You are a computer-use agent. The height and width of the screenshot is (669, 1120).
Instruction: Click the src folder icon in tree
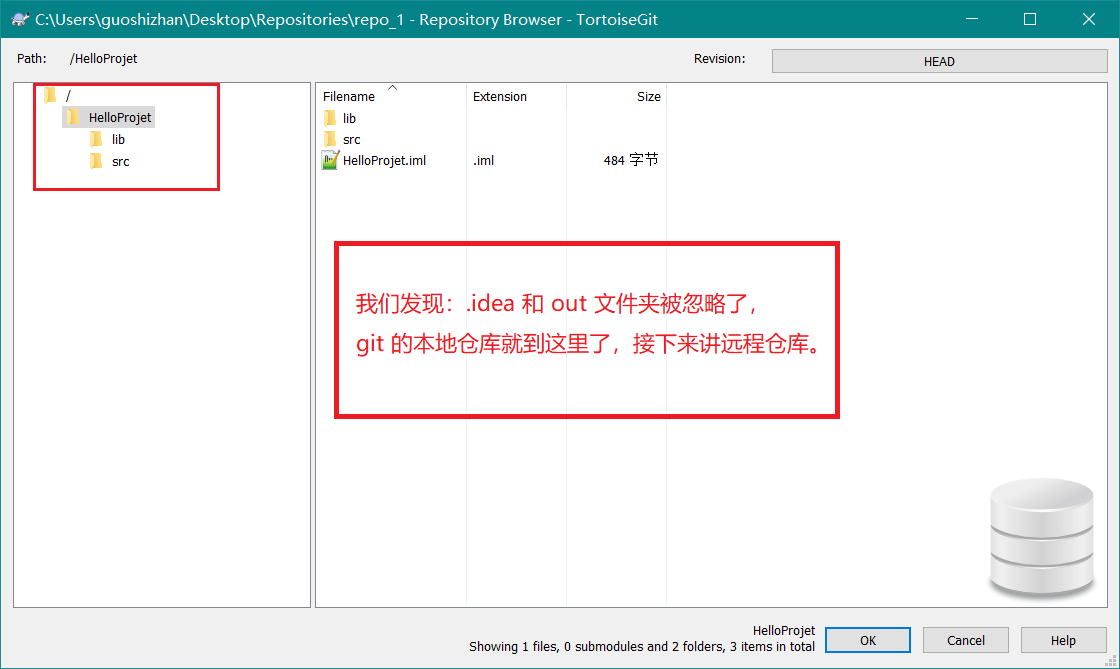coord(96,162)
